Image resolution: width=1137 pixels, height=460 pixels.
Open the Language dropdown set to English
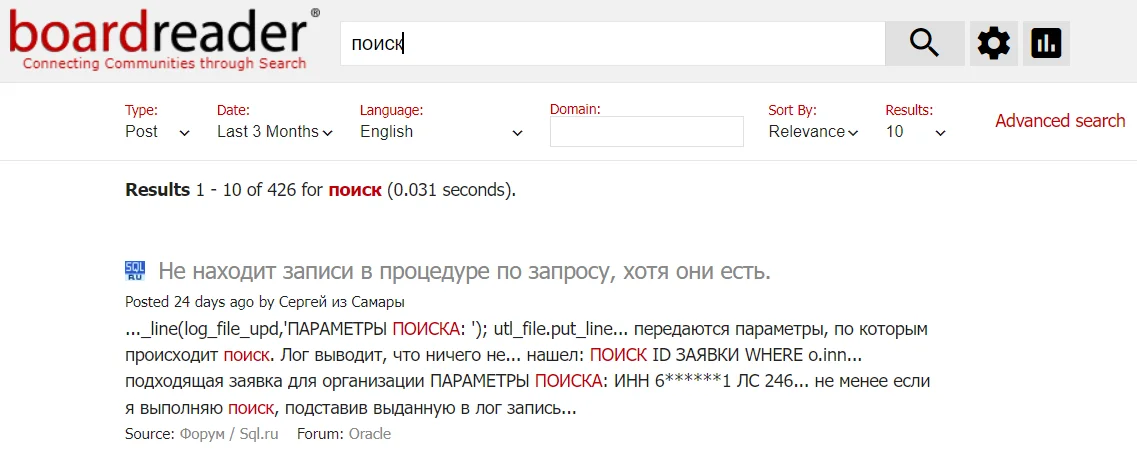click(441, 132)
